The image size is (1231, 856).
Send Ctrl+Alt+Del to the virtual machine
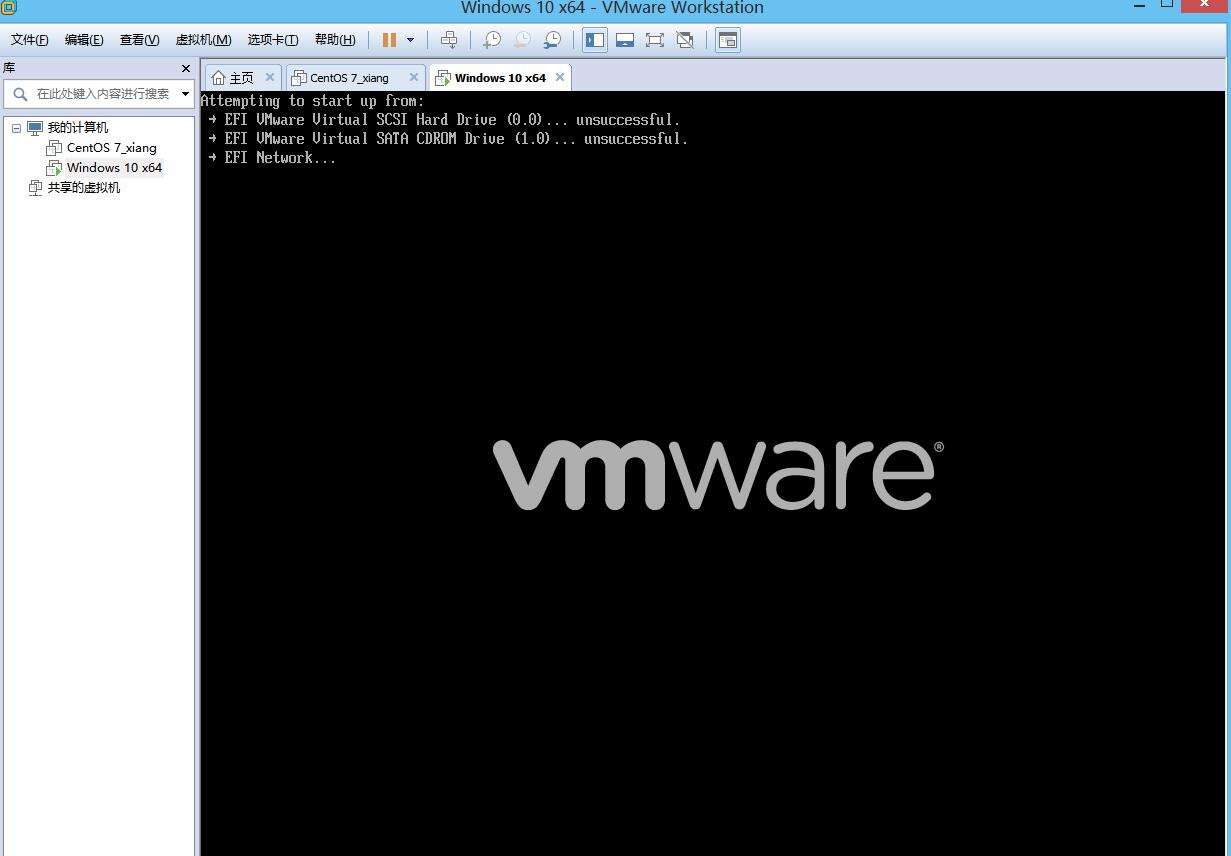tap(449, 40)
